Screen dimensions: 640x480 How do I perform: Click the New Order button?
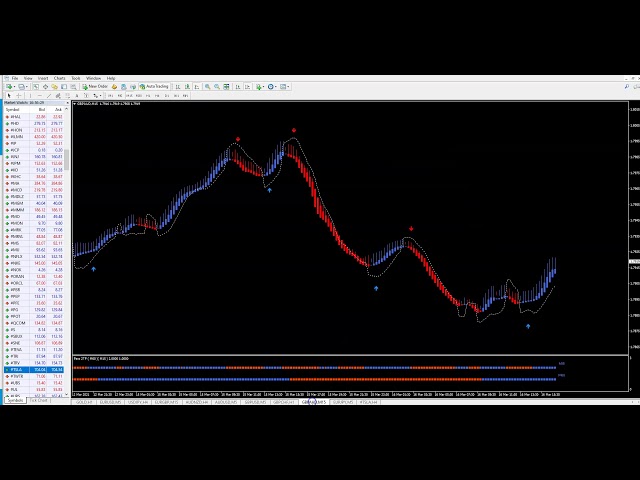[96, 87]
